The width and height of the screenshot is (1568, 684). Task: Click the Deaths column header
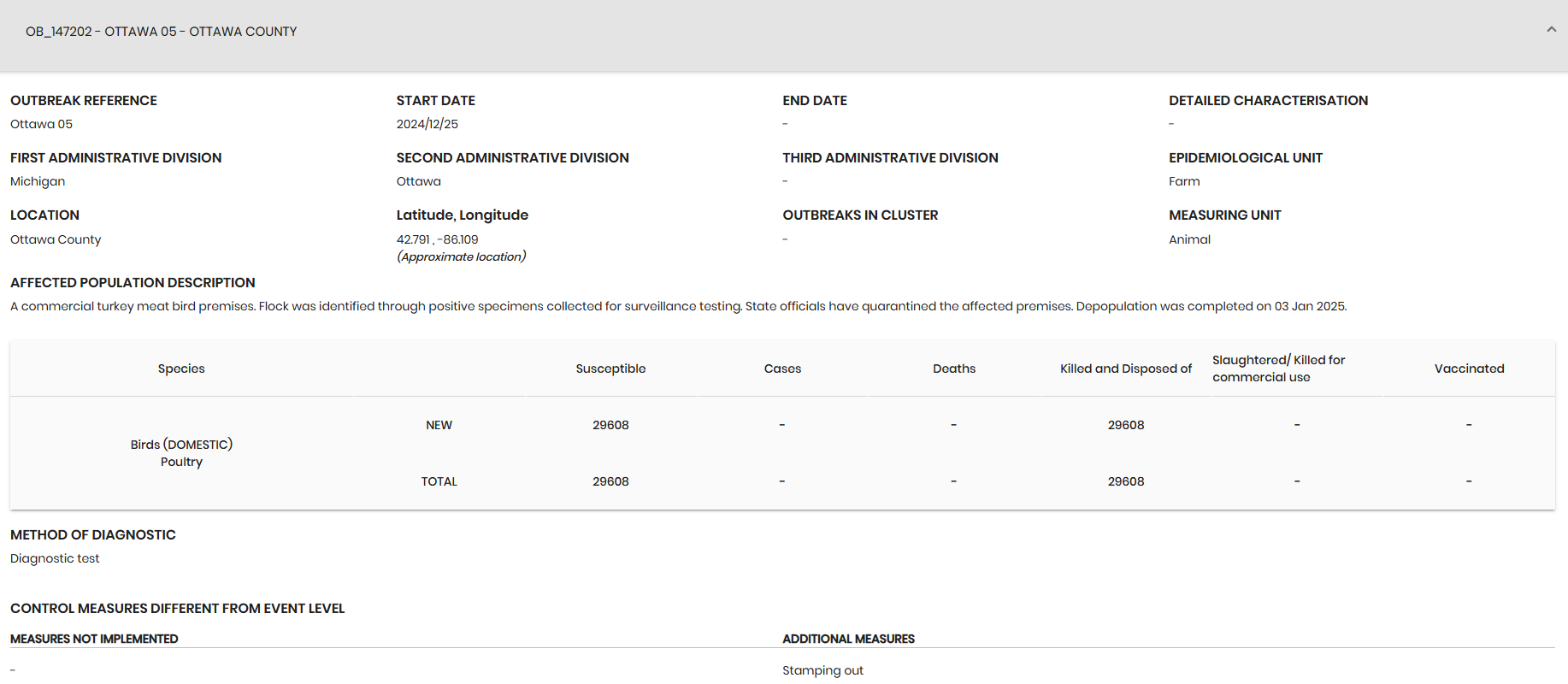pyautogui.click(x=954, y=369)
